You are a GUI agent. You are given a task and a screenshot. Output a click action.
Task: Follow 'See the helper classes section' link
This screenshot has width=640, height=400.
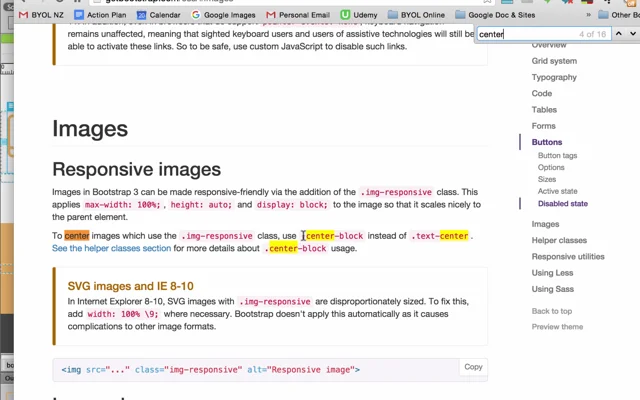(111, 248)
